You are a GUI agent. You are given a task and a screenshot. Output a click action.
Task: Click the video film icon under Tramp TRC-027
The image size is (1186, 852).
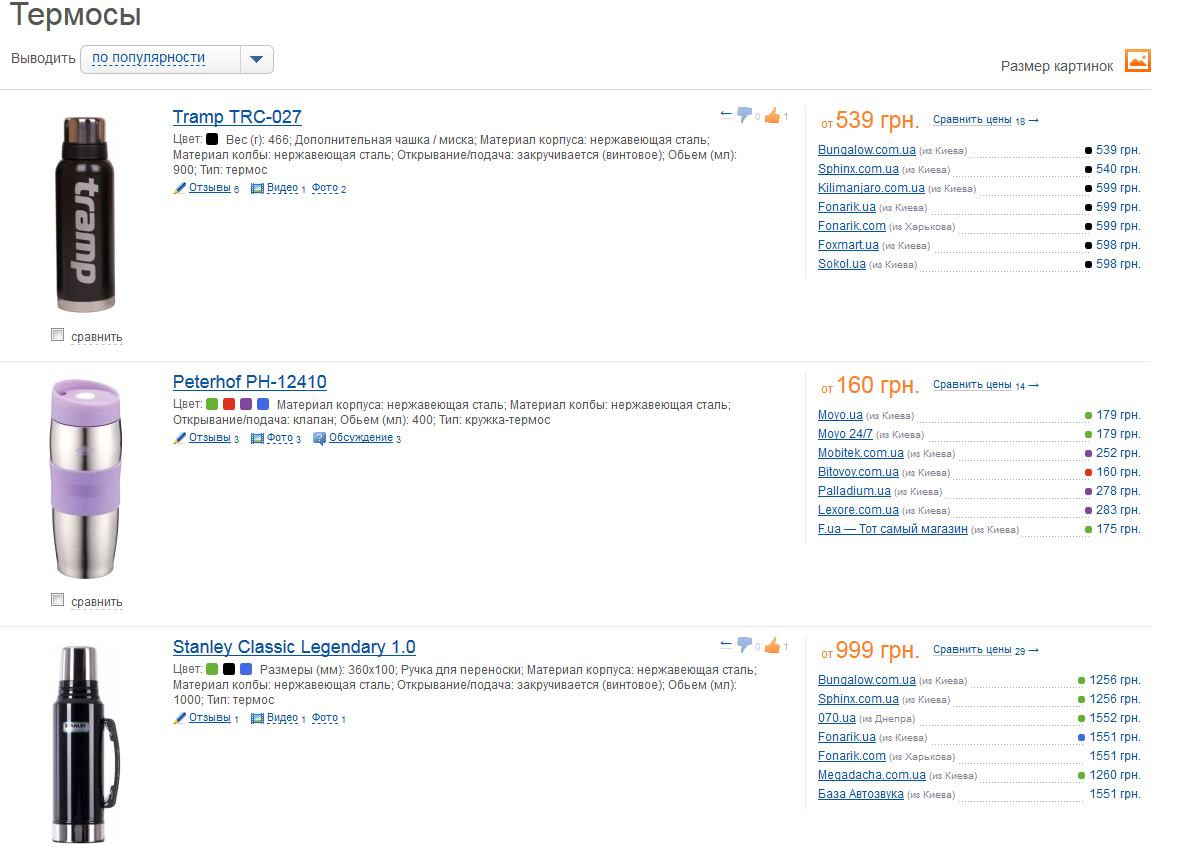257,188
